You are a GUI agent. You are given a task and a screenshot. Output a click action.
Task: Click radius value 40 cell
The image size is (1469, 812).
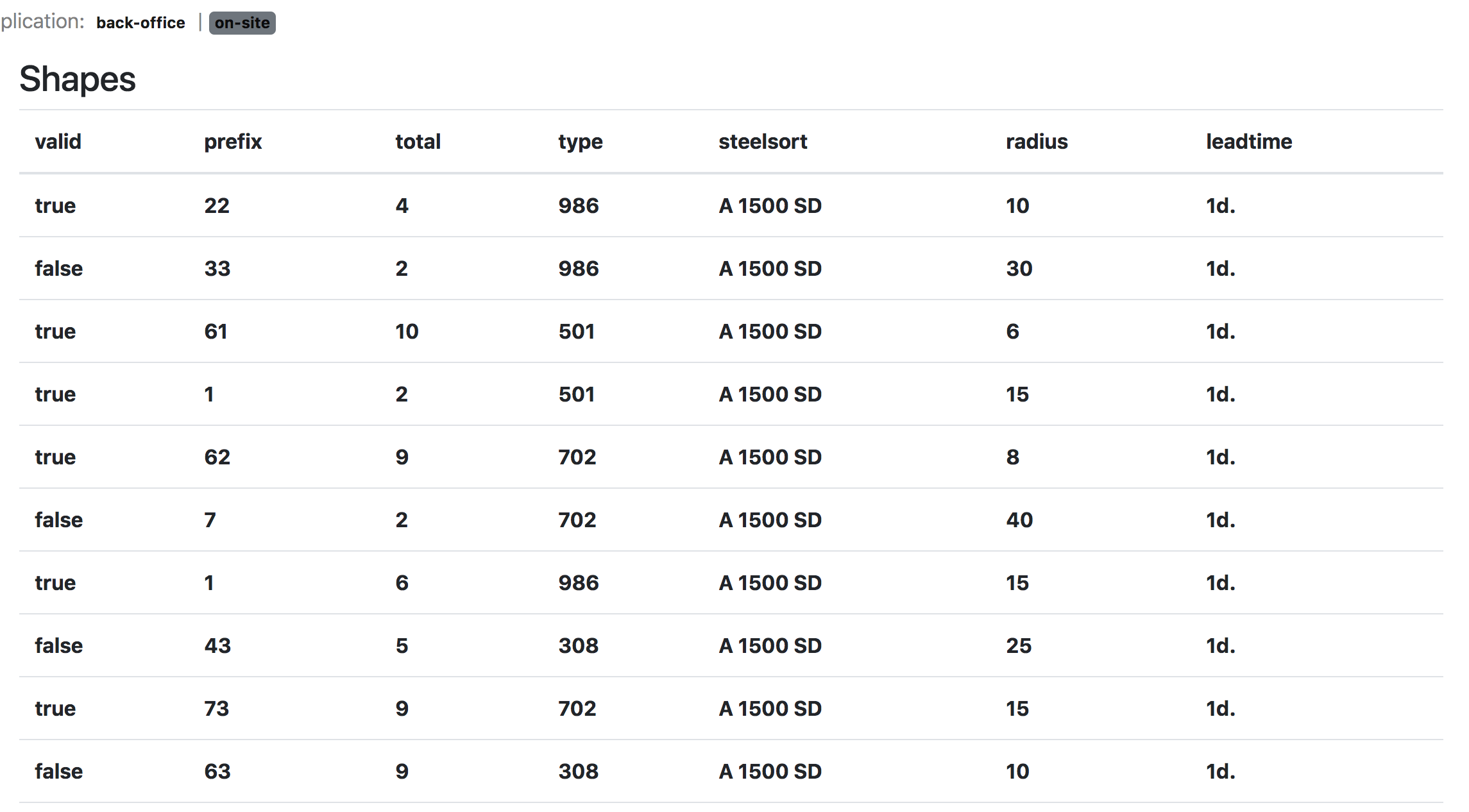(x=1019, y=520)
